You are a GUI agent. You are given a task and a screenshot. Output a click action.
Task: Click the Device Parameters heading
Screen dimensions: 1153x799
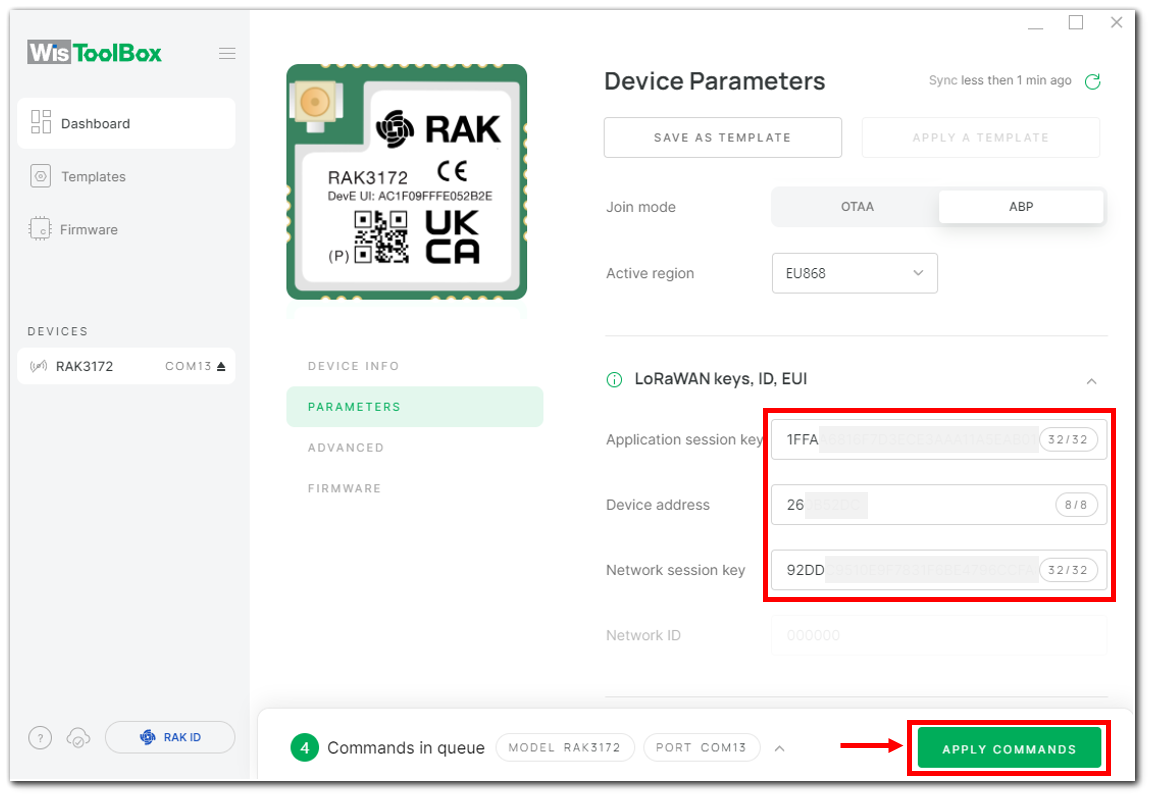coord(715,81)
